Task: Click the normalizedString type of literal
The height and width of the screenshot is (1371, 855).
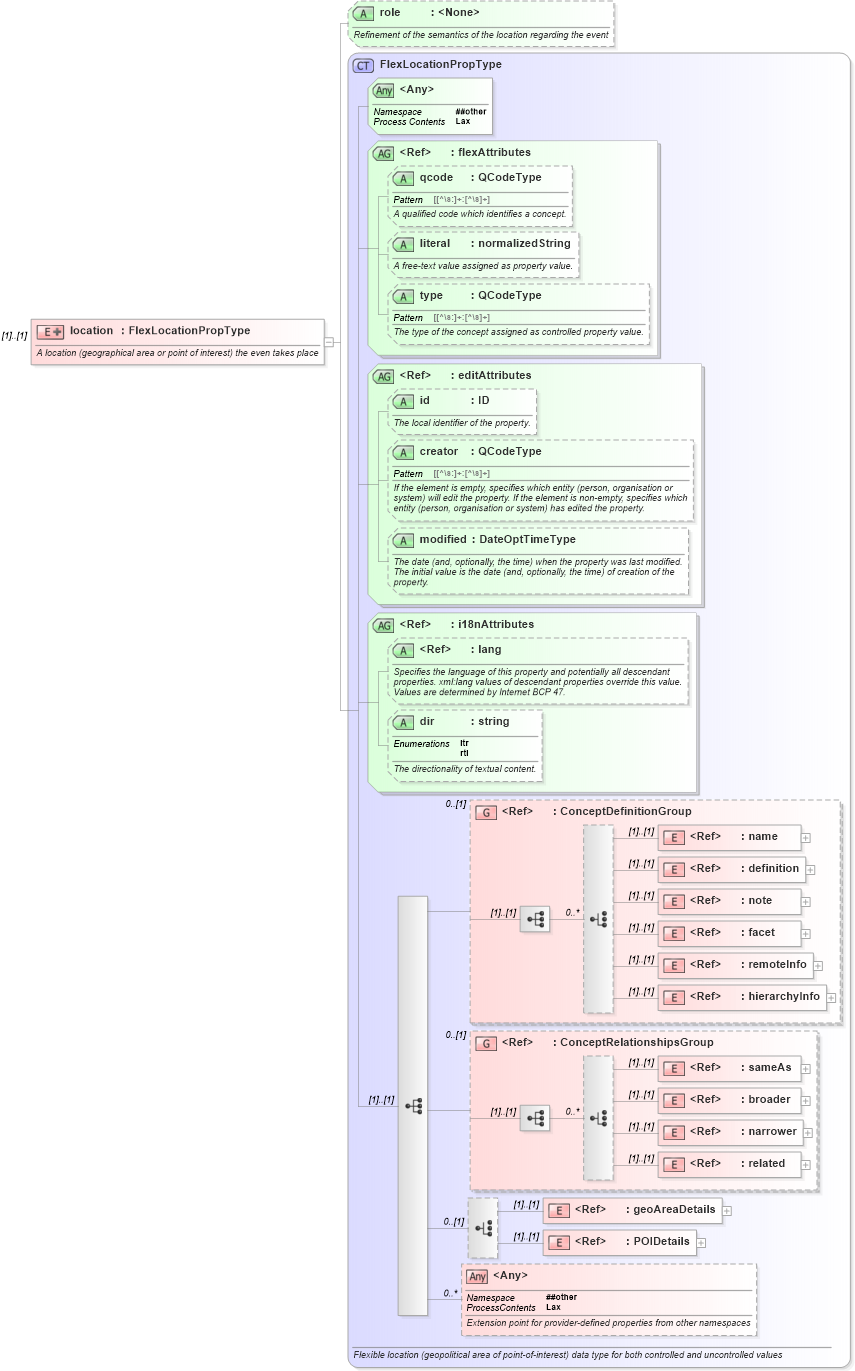Action: pyautogui.click(x=524, y=244)
